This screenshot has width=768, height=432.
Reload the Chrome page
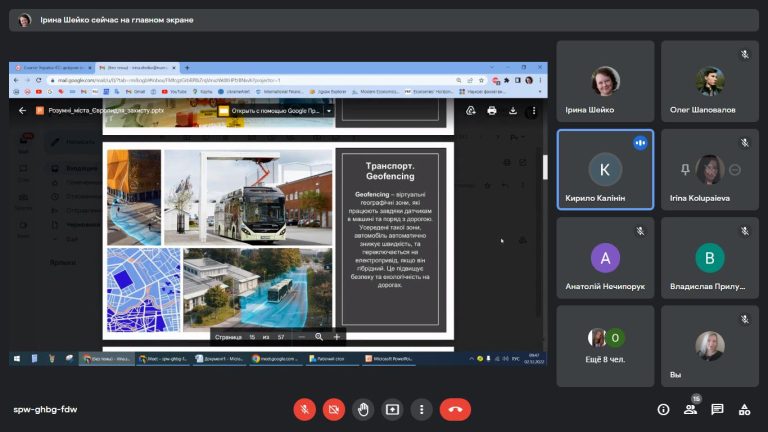click(x=39, y=80)
